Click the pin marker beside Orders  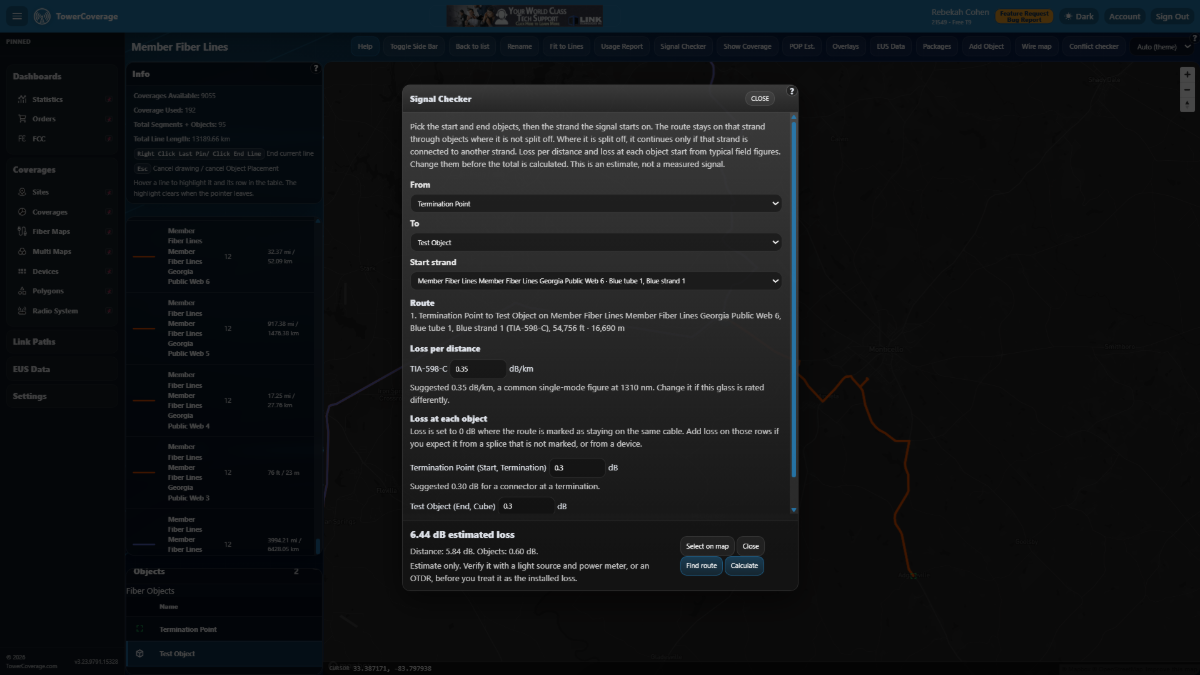107,119
